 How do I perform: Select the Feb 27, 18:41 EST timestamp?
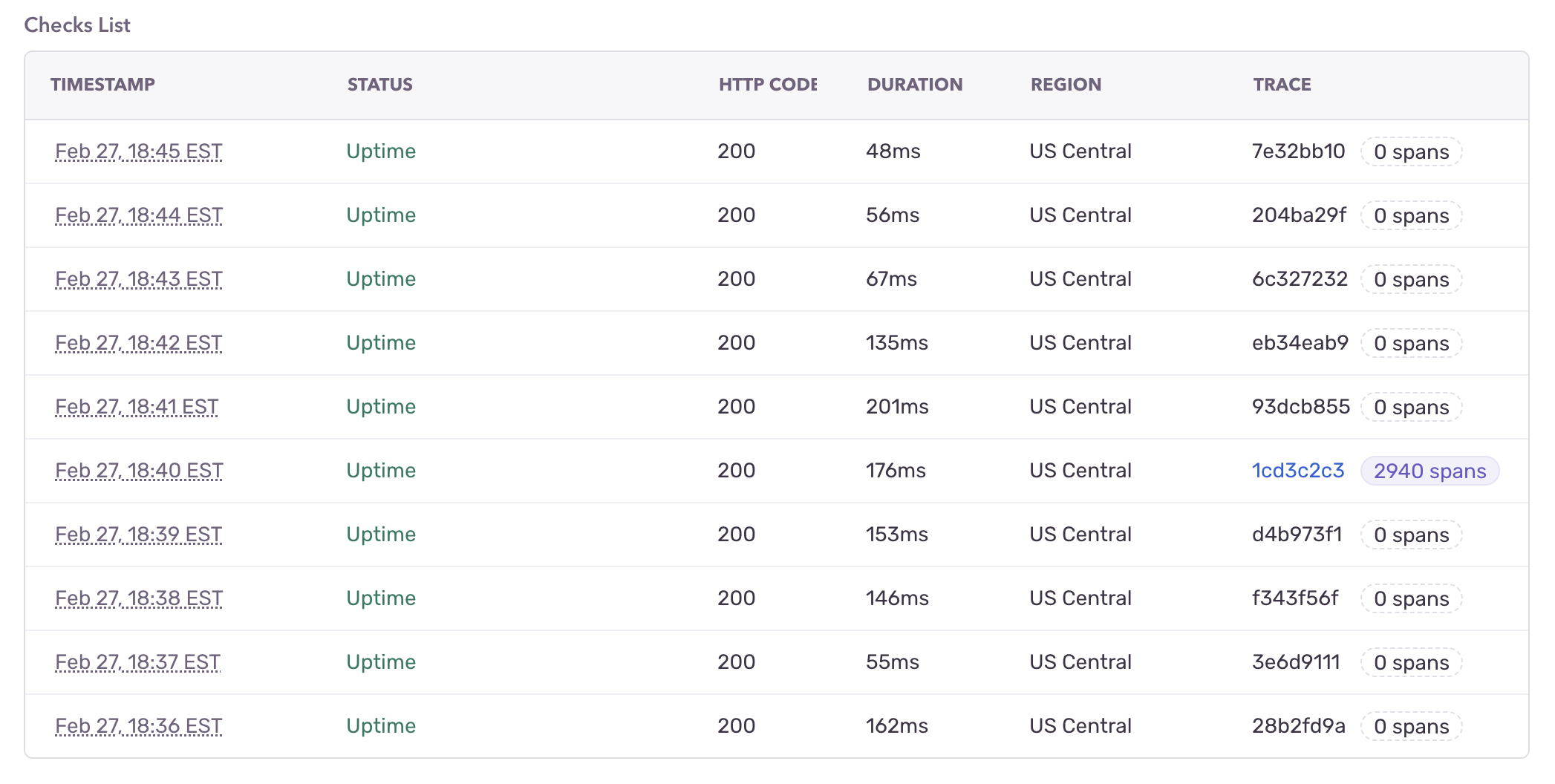(137, 407)
